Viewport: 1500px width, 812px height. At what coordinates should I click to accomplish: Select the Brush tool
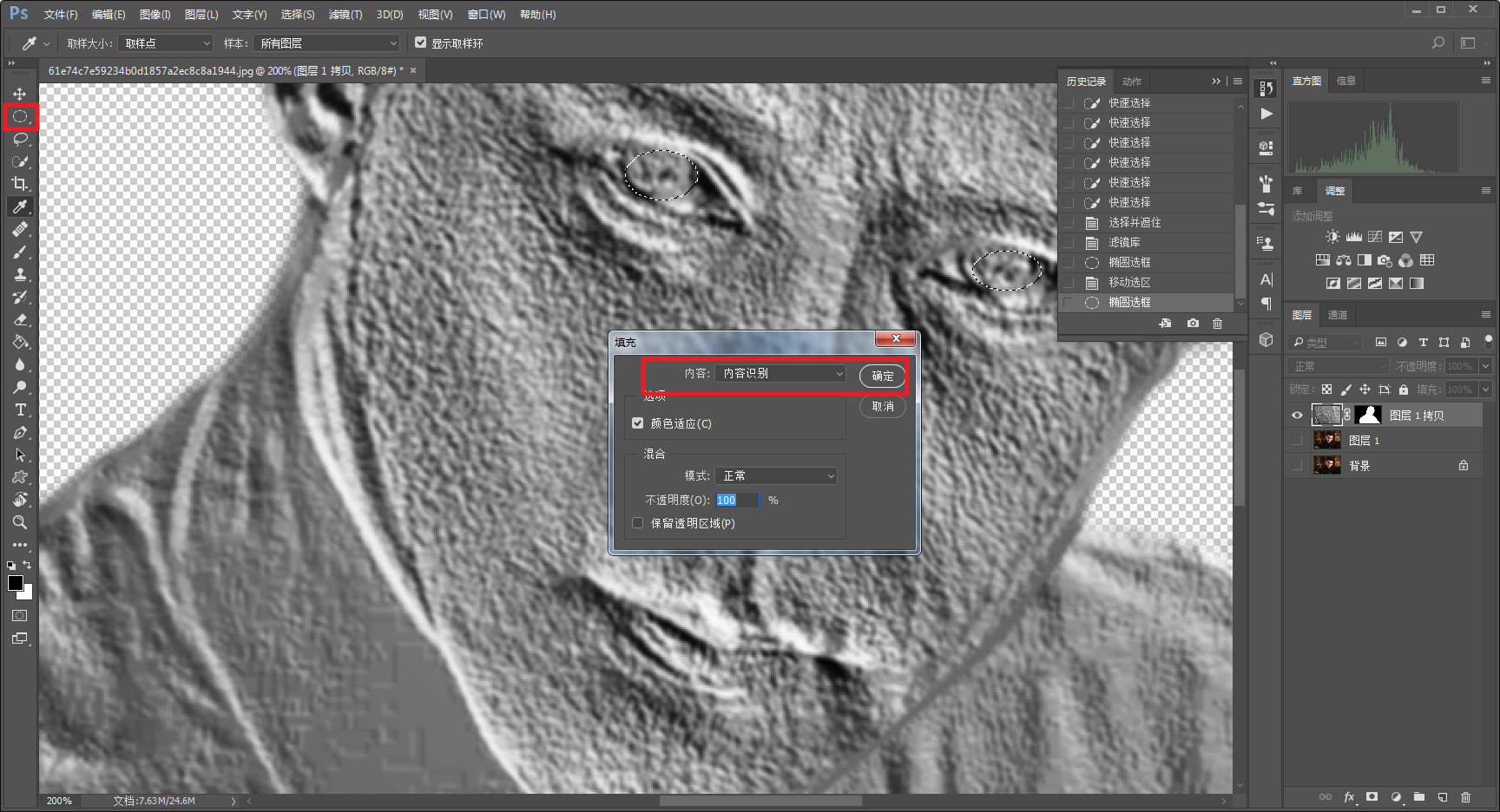coord(20,252)
